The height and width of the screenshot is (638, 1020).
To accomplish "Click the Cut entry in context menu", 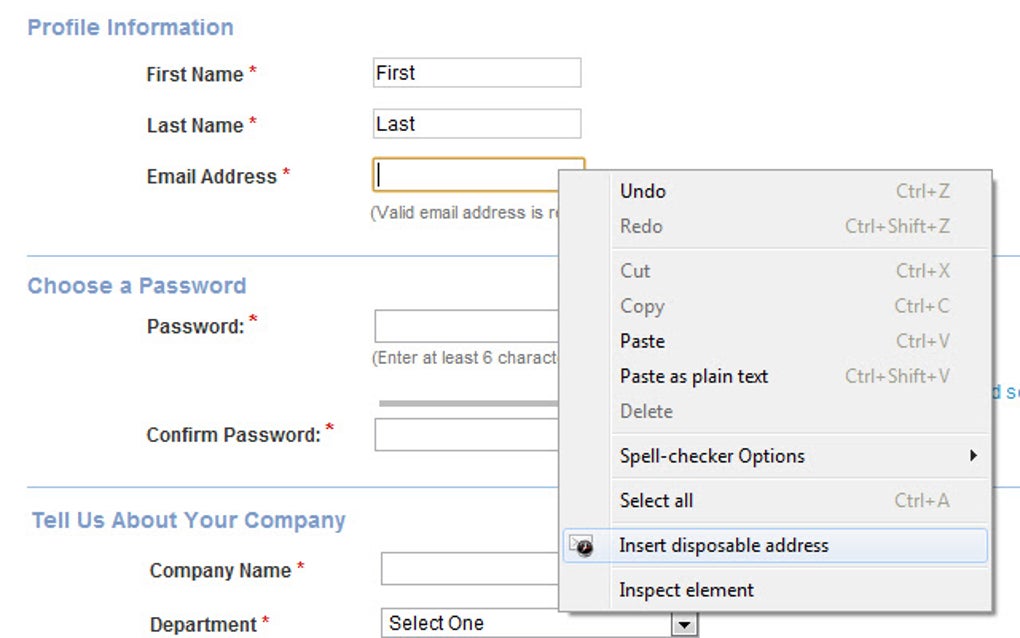I will (x=635, y=271).
